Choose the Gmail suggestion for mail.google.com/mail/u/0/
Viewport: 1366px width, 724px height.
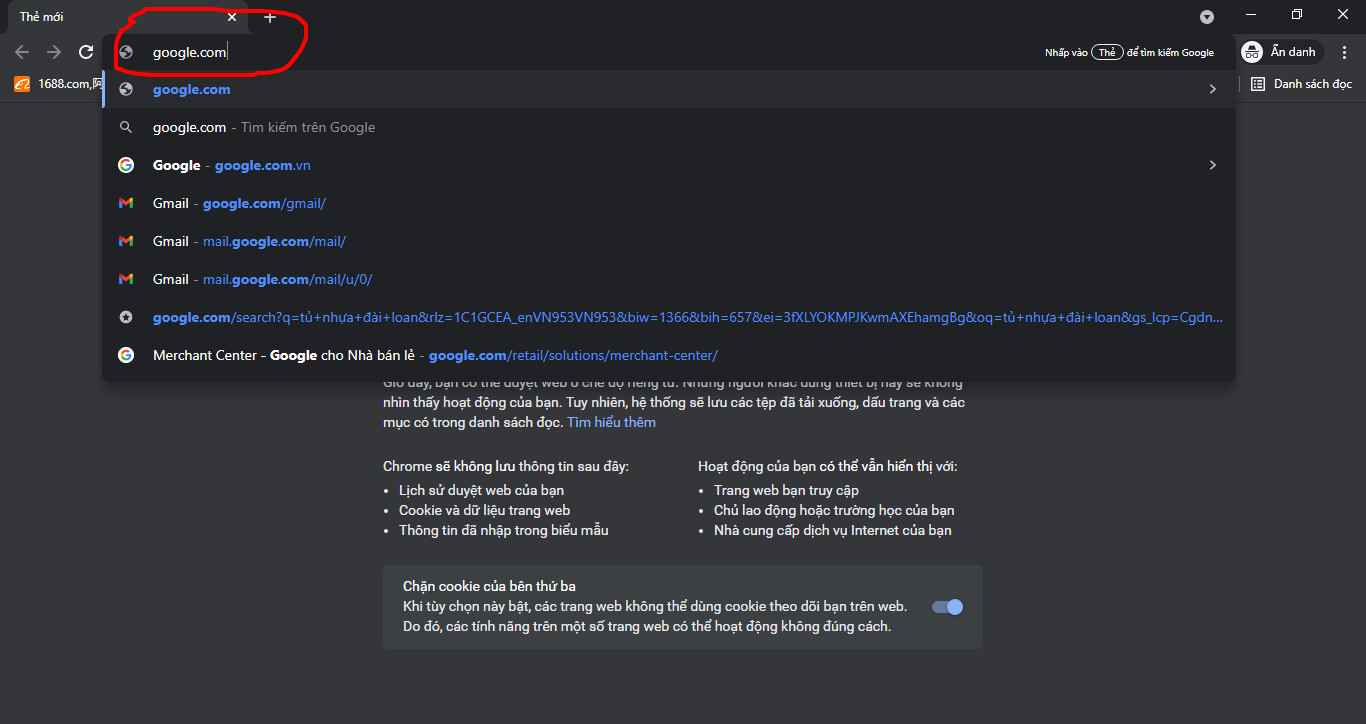[668, 279]
